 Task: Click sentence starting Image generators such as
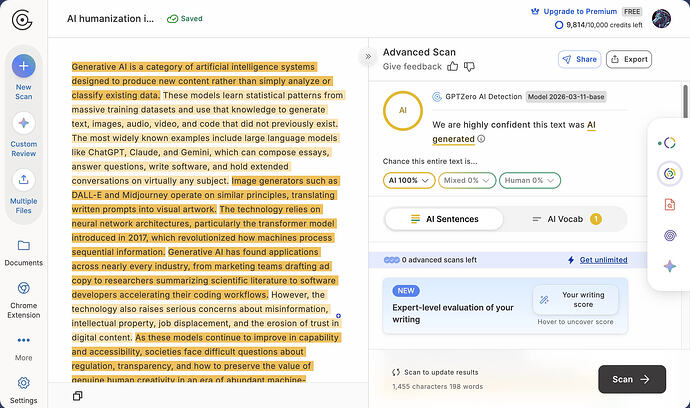206,195
